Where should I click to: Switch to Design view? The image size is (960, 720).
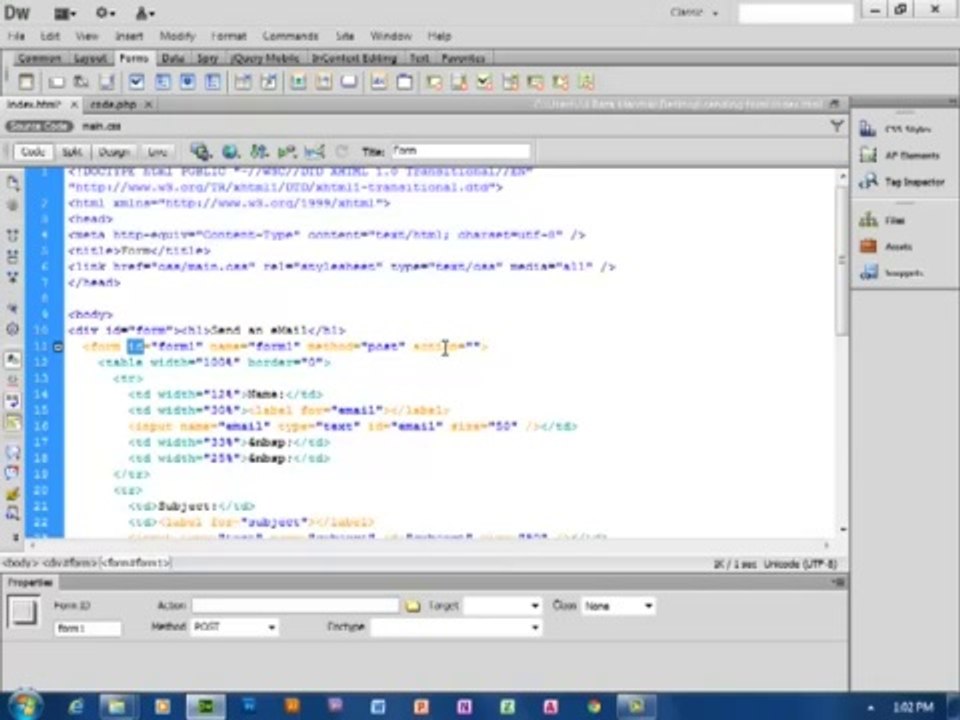(x=114, y=151)
